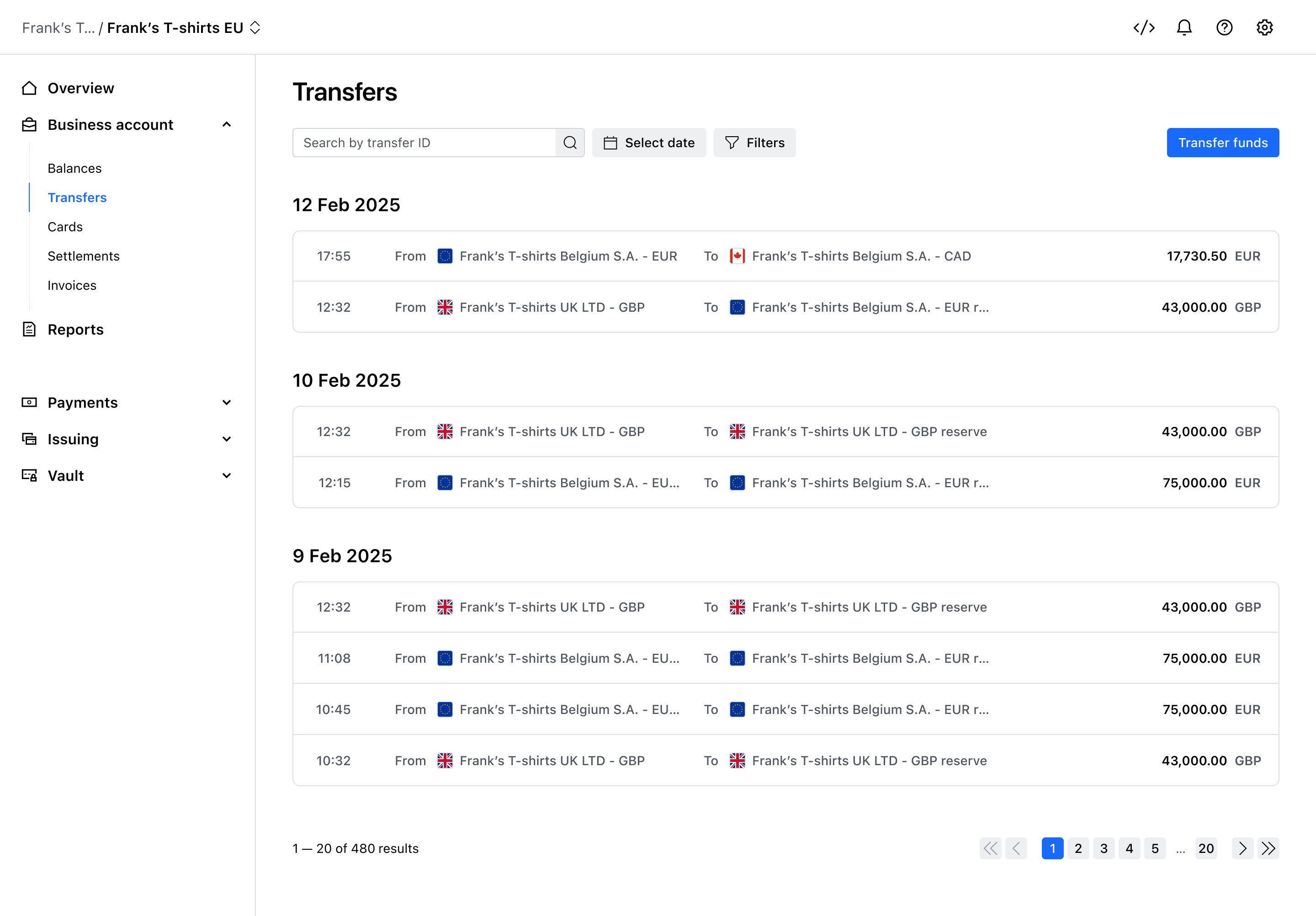Jump to last page arrow
The height and width of the screenshot is (916, 1316).
coord(1268,848)
